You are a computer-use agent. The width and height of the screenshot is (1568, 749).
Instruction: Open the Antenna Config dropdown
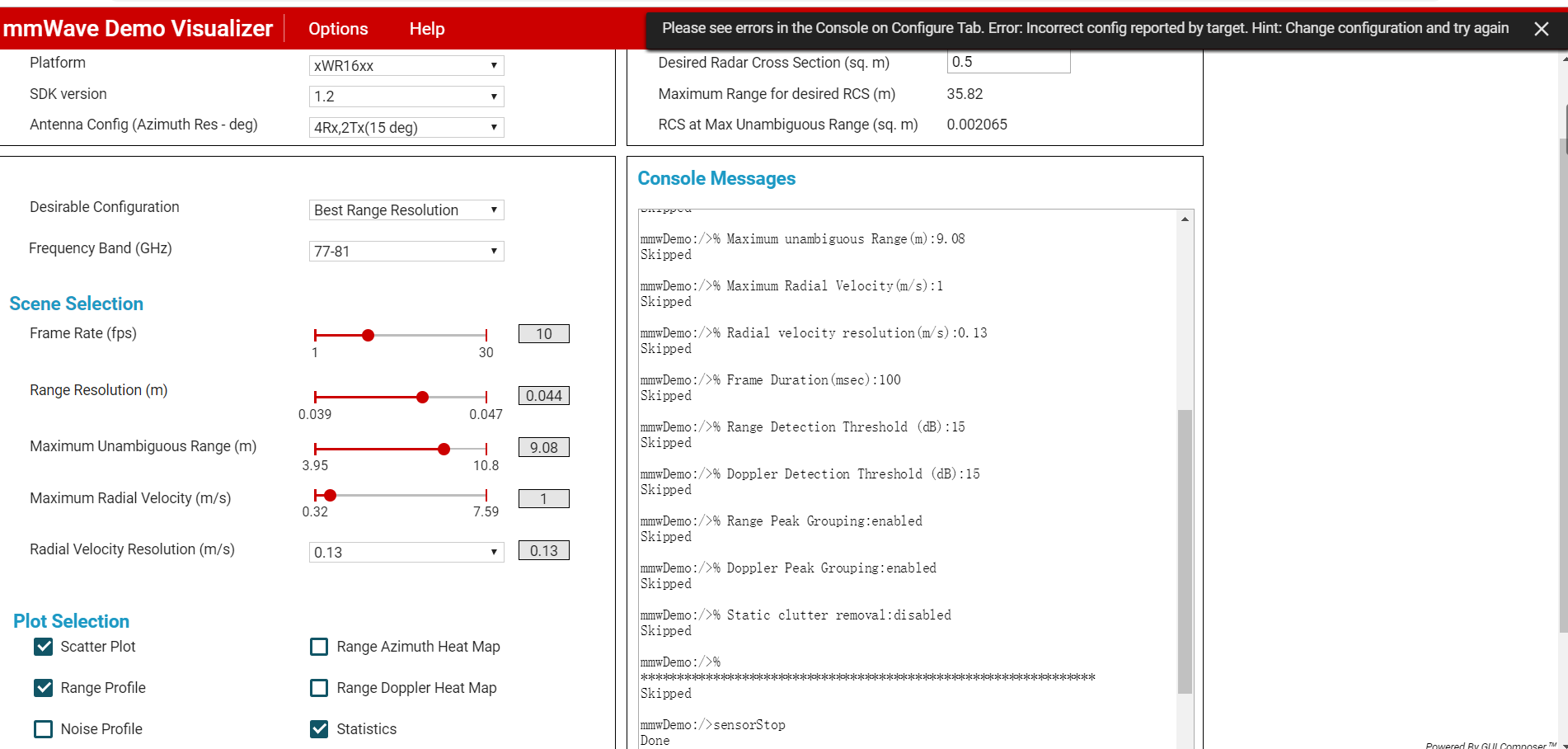(x=406, y=127)
